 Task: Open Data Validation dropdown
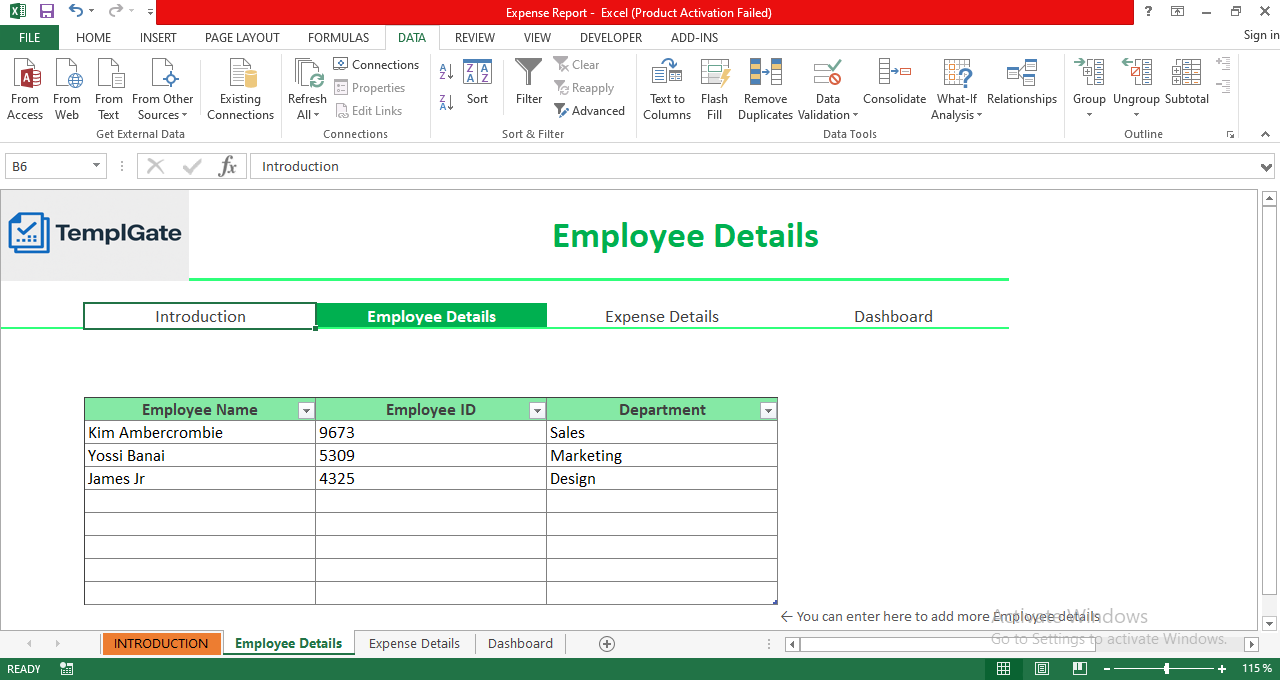(827, 115)
